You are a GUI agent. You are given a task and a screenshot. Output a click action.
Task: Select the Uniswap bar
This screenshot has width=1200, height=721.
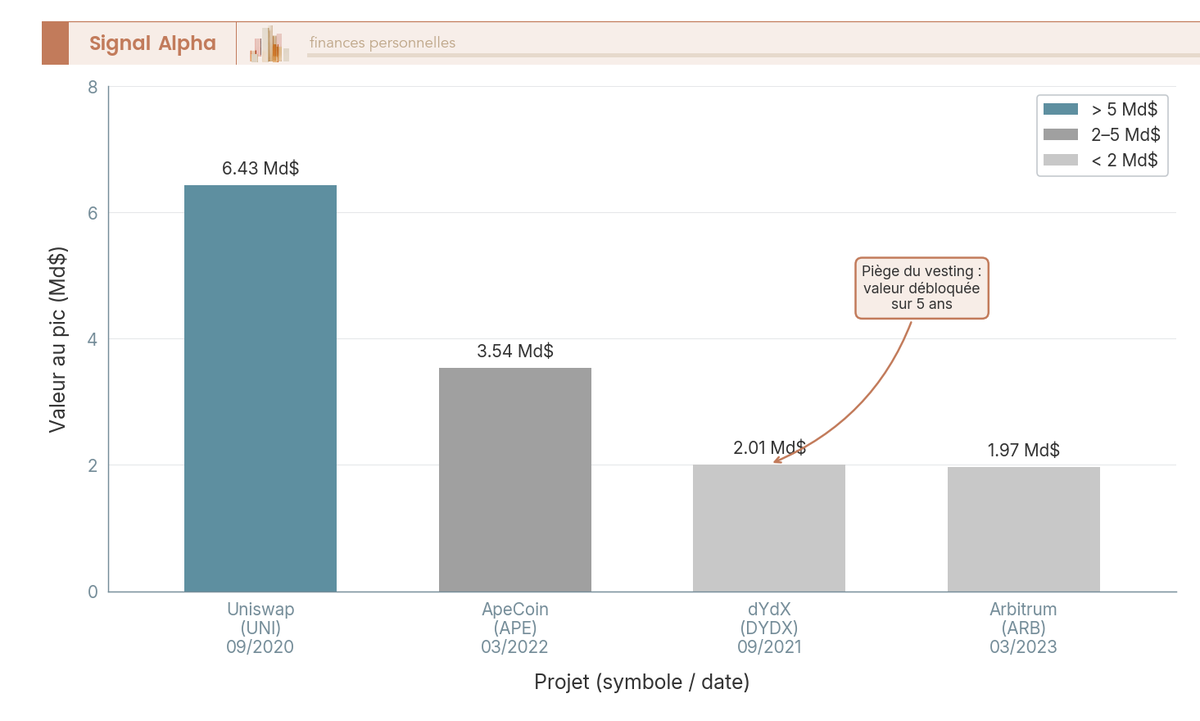coord(260,388)
